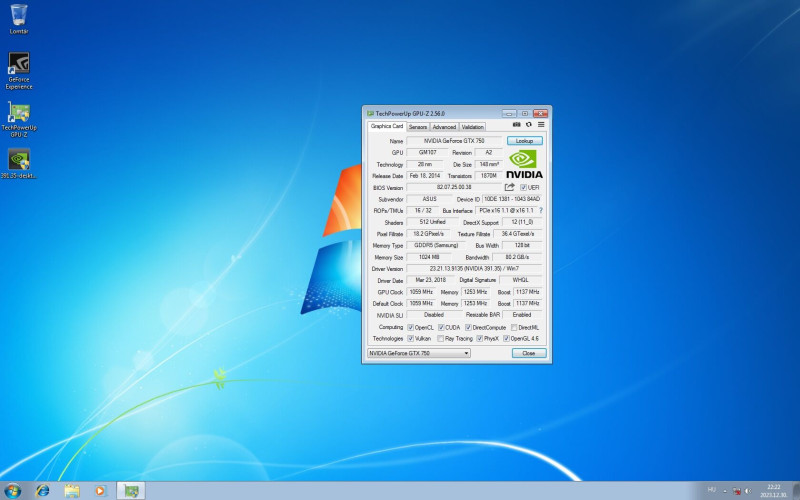Show hidden tray icons arrow
The width and height of the screenshot is (800, 500).
click(725, 491)
